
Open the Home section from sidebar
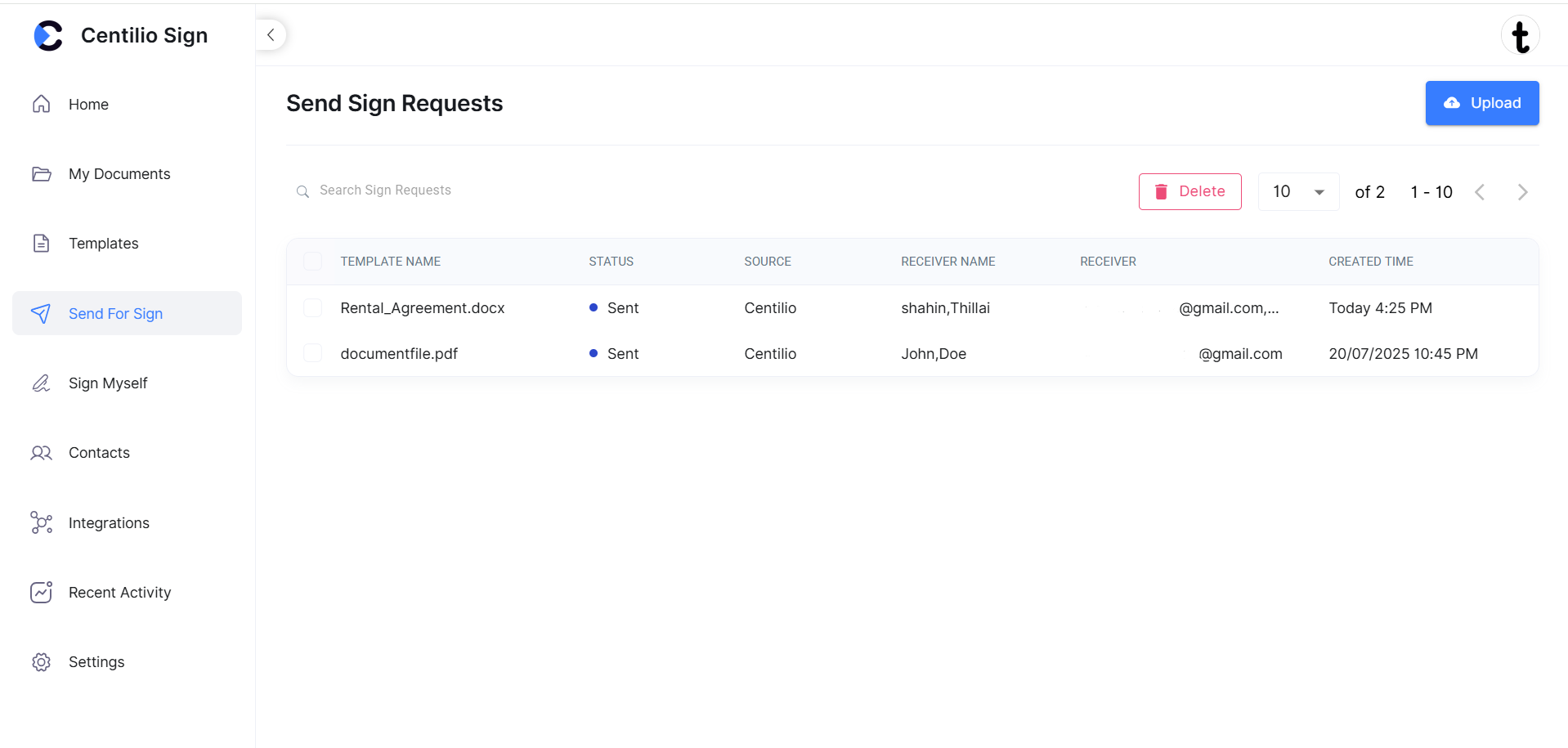pyautogui.click(x=87, y=104)
